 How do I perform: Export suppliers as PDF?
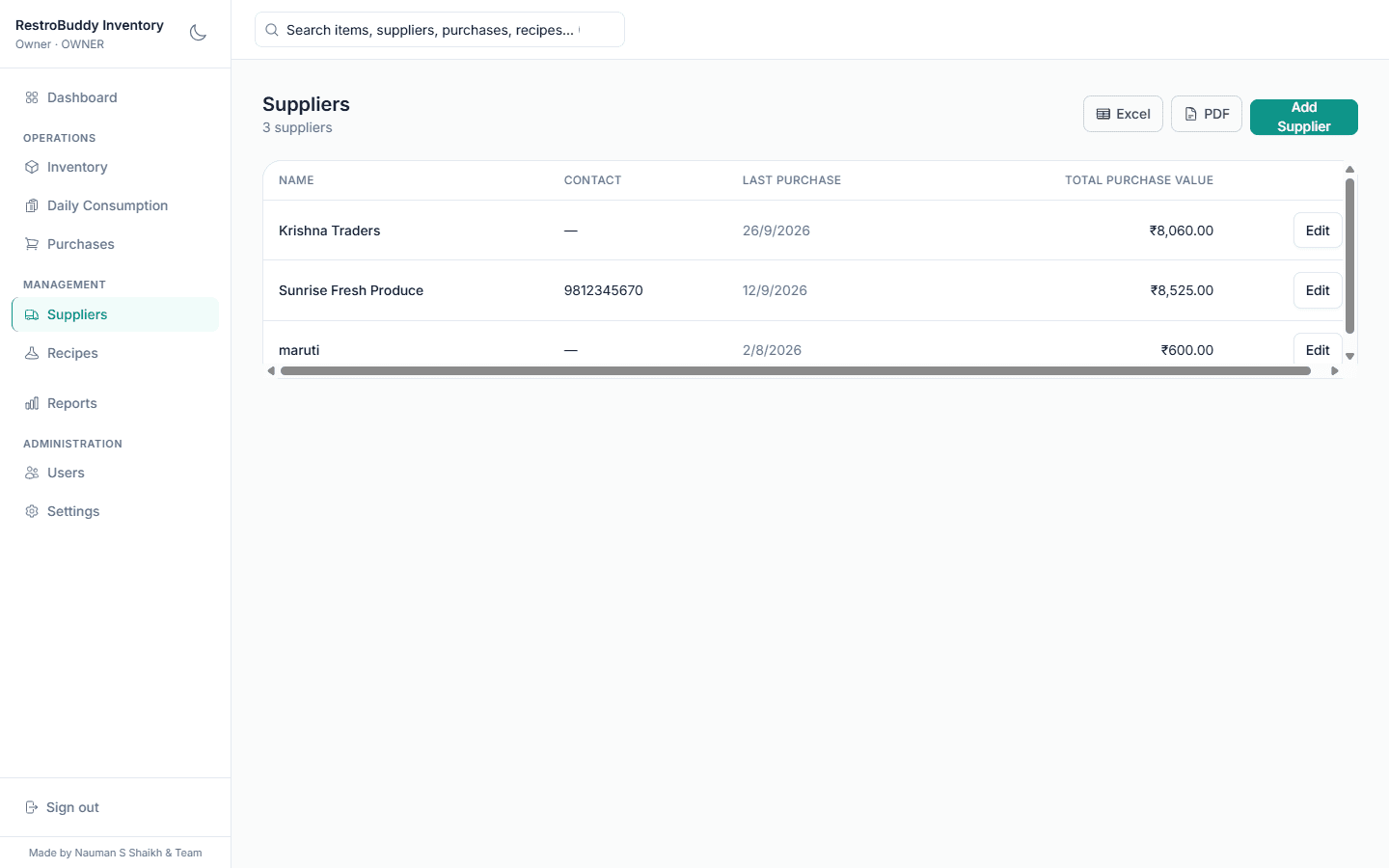[x=1207, y=114]
